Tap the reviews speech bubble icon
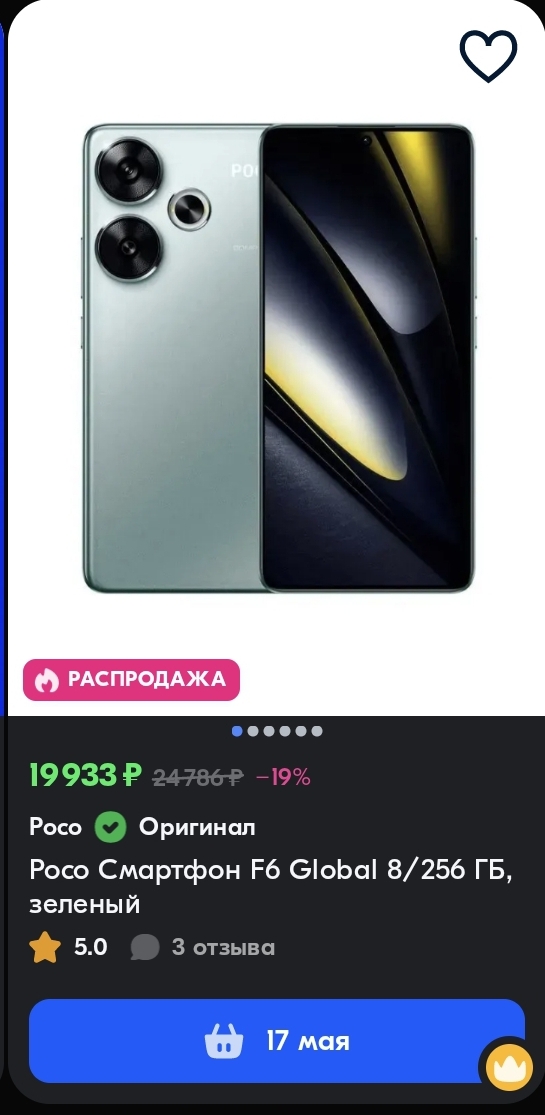The width and height of the screenshot is (545, 1115). pos(145,948)
